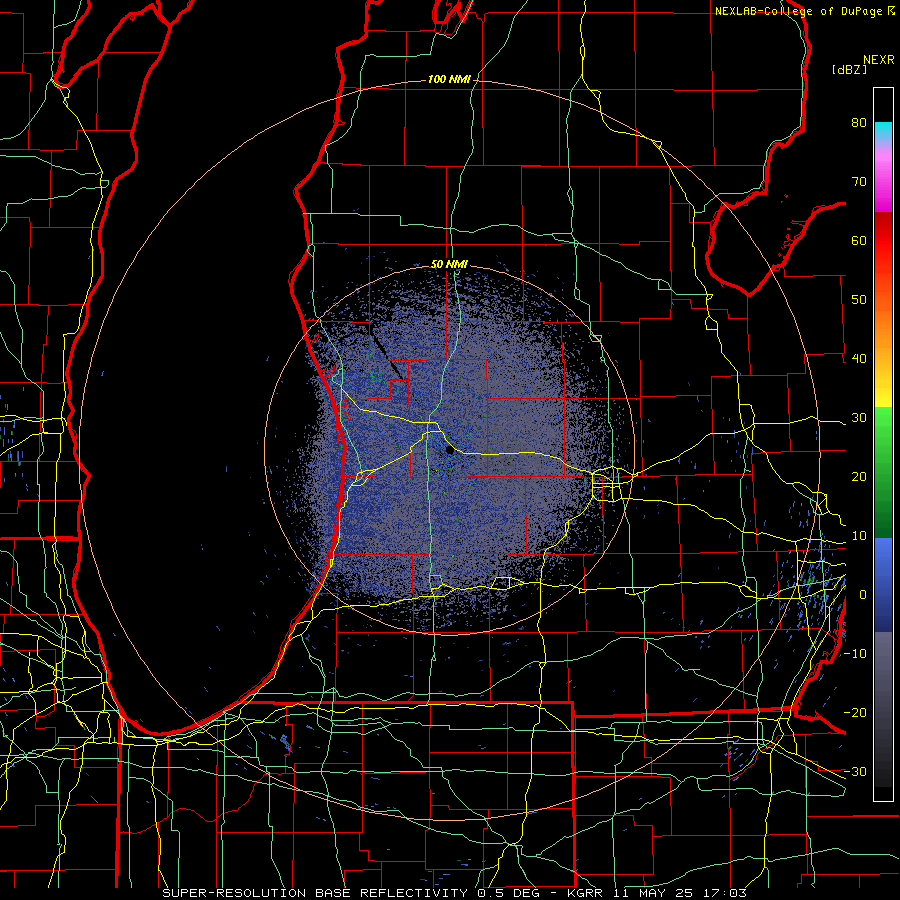Click the 40 value on the dBZ scale
This screenshot has width=900, height=900.
[x=859, y=359]
